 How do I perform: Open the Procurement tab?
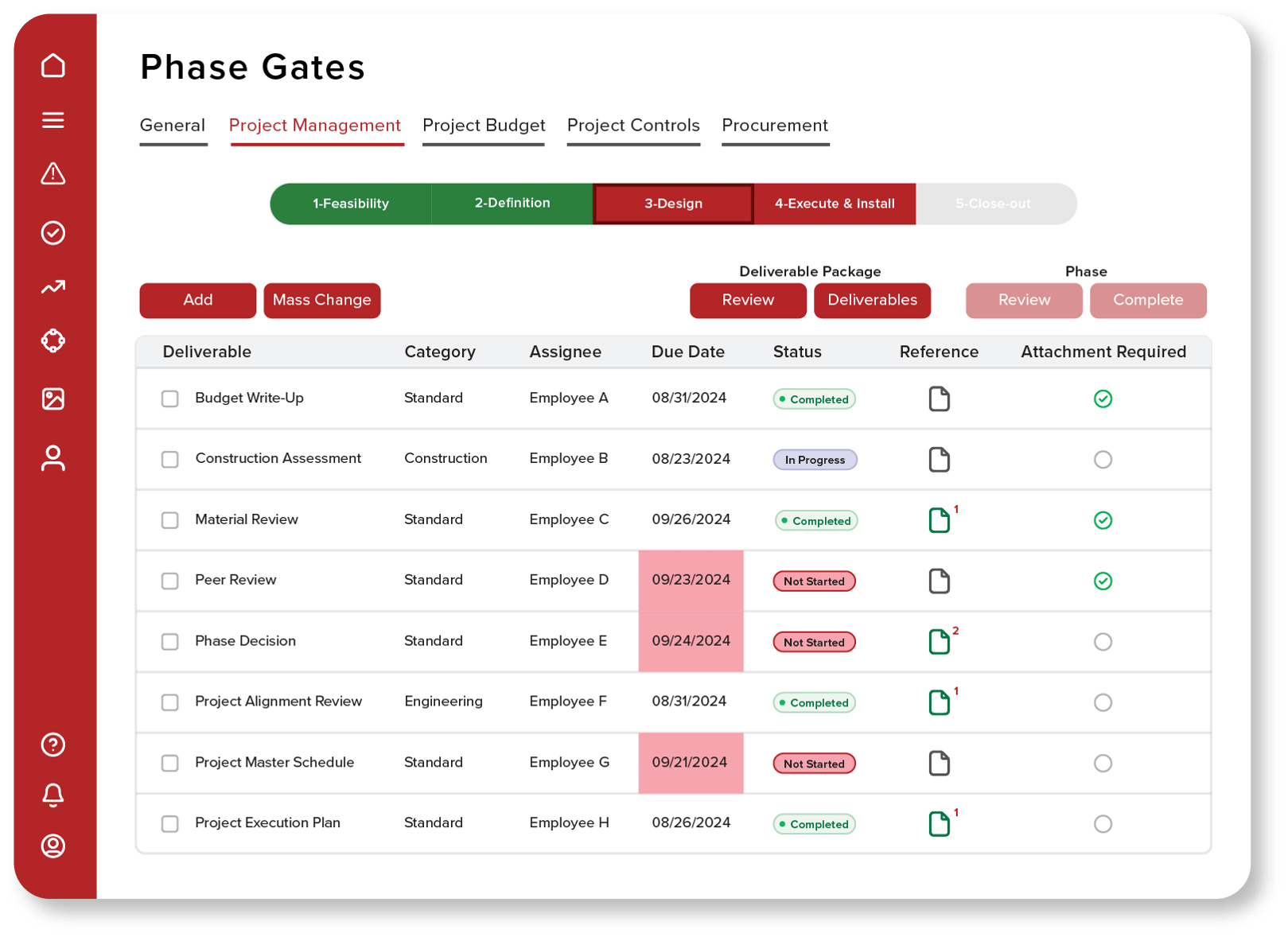(775, 126)
